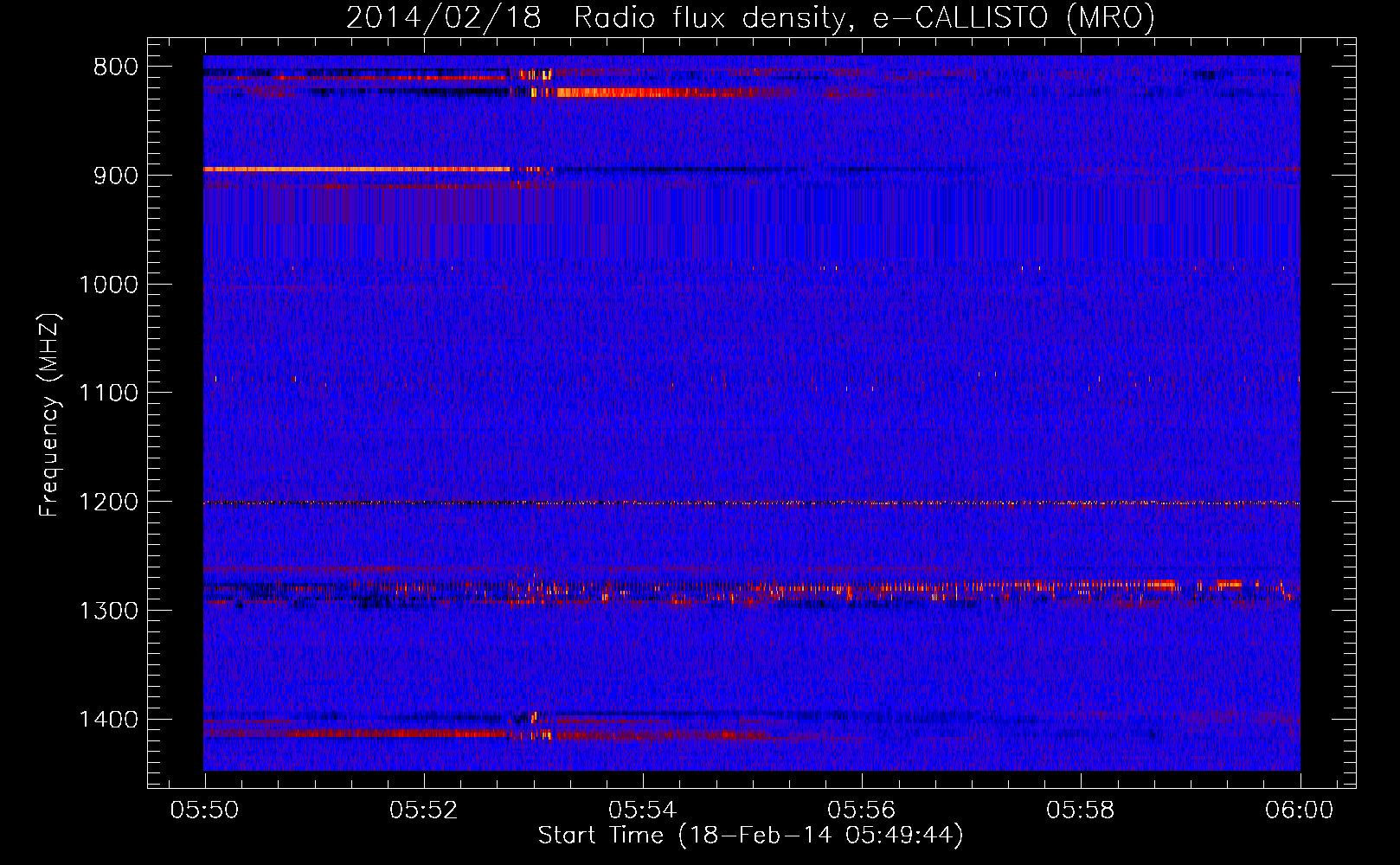Click the 1100 frequency tick label
Viewport: 1400px width, 865px height.
[x=109, y=394]
